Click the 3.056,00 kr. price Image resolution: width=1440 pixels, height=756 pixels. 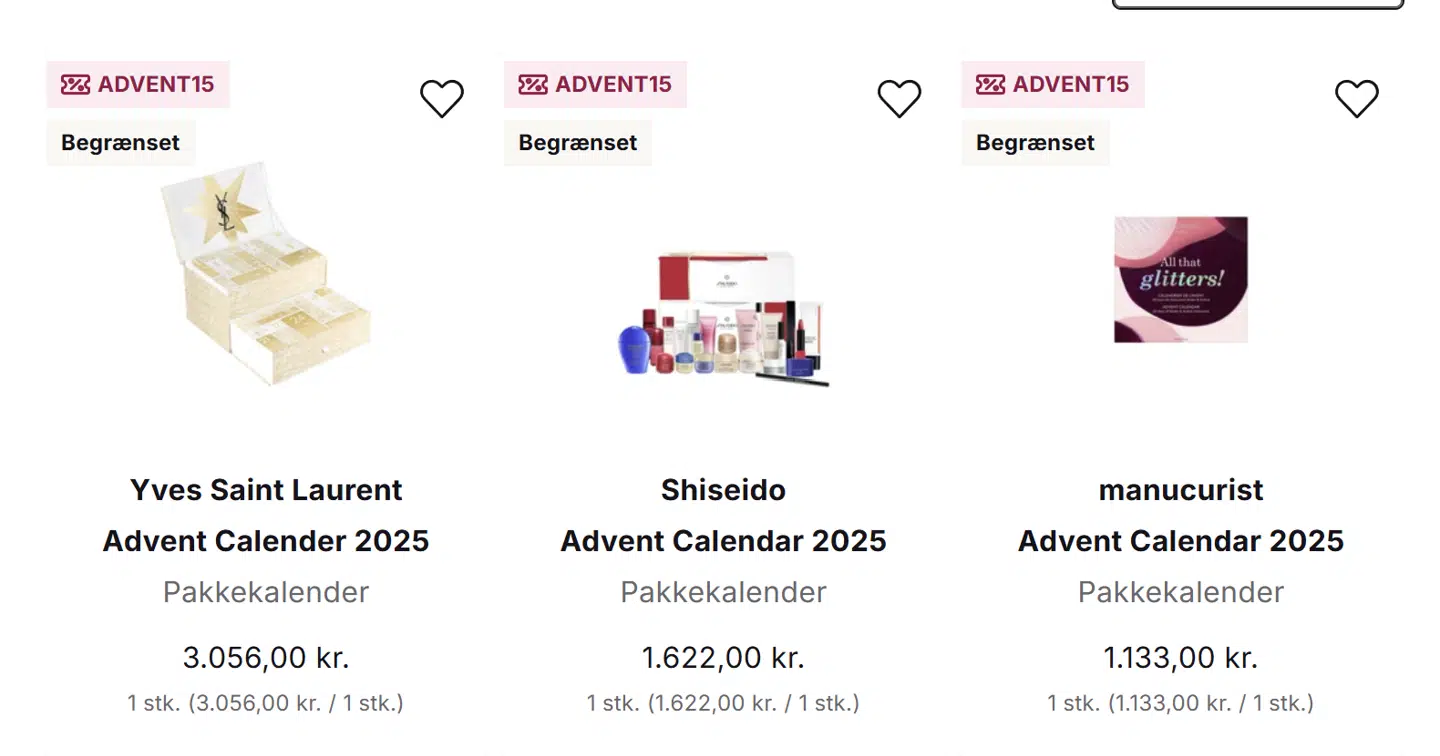(x=266, y=658)
